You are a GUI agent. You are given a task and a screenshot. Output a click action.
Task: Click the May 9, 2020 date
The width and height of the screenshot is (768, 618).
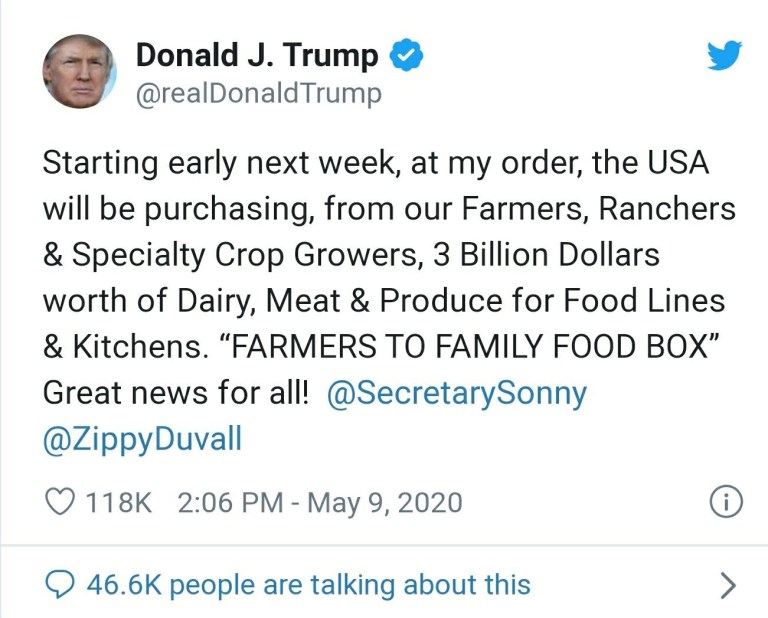point(385,502)
